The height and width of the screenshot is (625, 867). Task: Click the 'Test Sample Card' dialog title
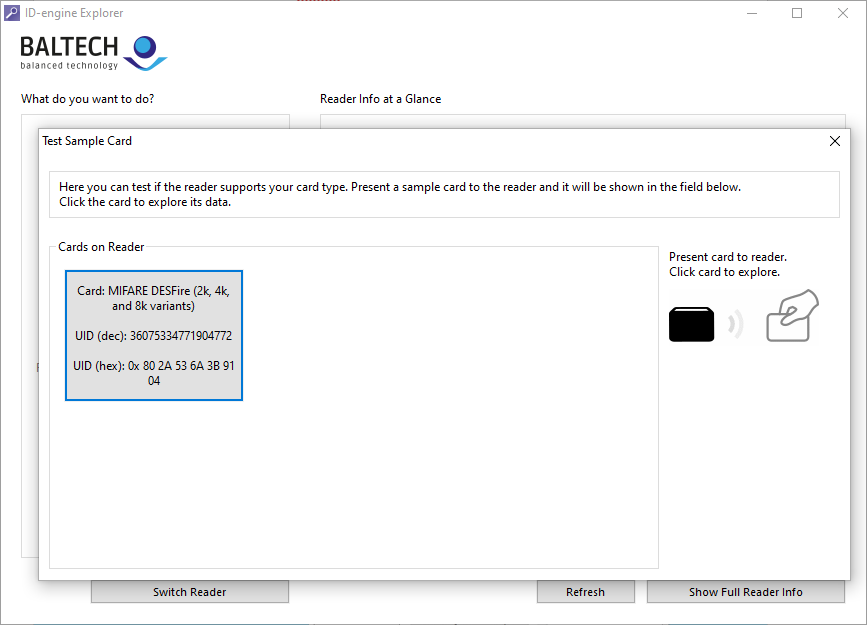(x=87, y=141)
